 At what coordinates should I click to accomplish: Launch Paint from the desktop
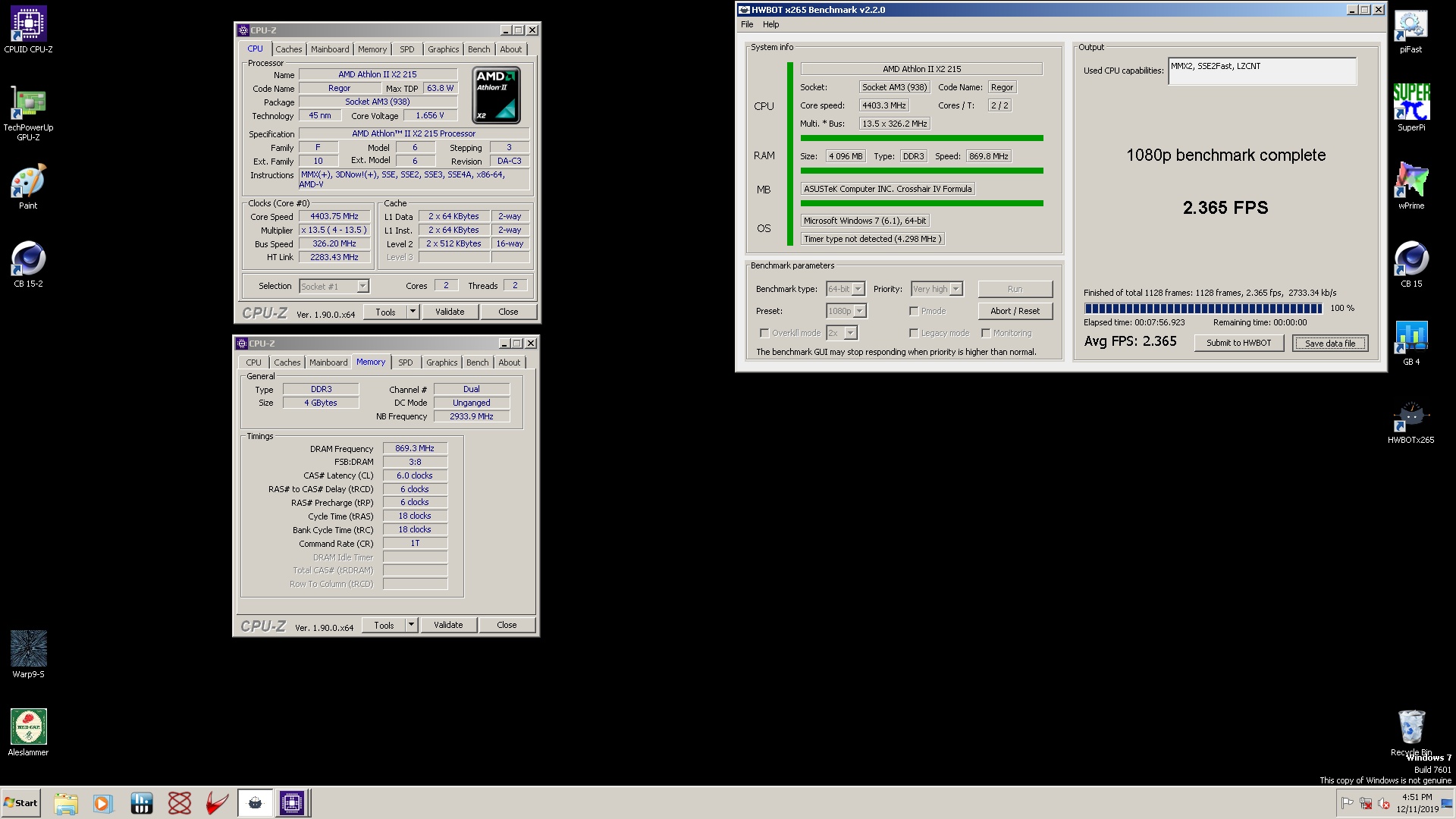point(28,187)
